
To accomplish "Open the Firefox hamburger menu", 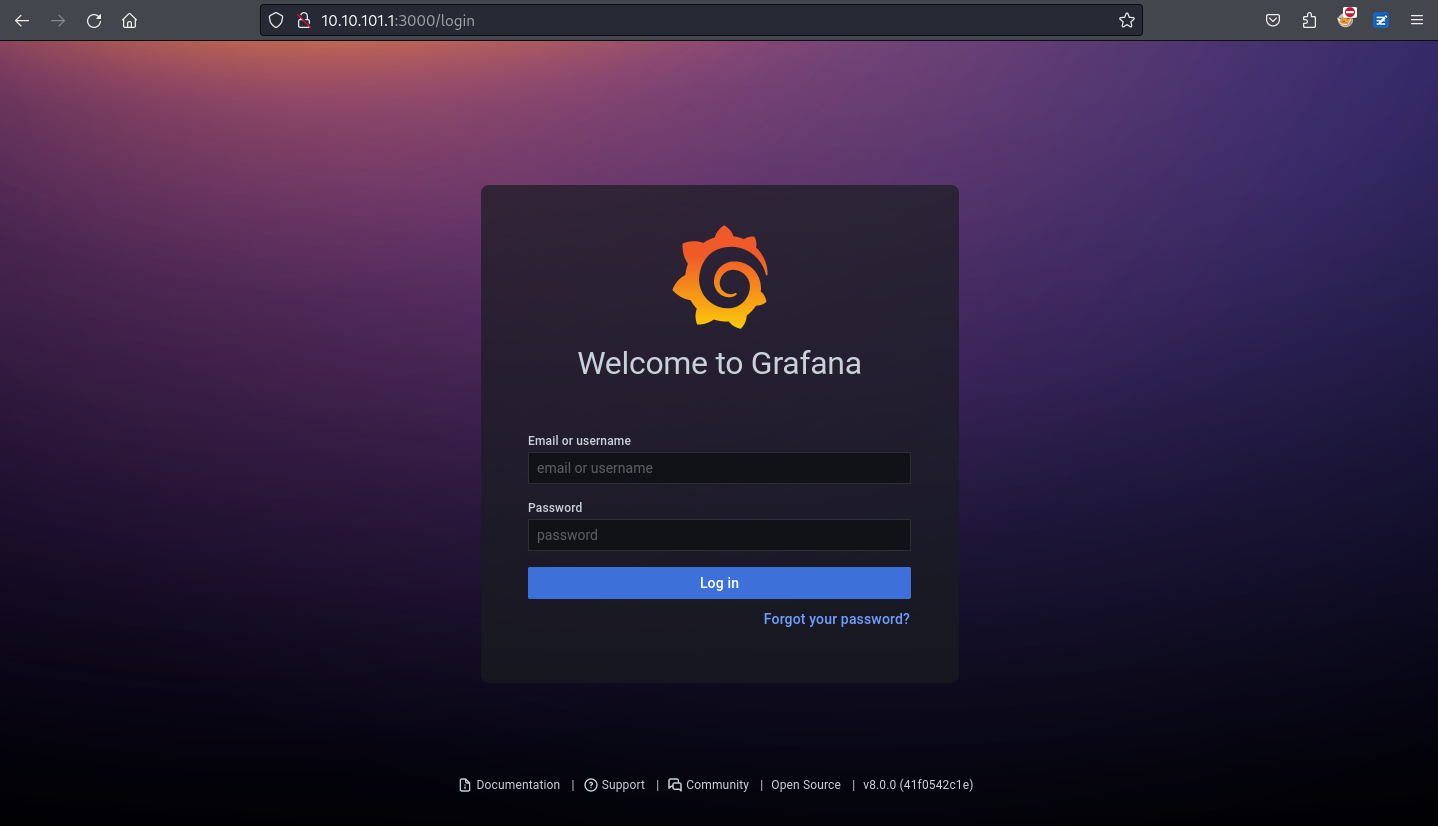I will 1416,20.
